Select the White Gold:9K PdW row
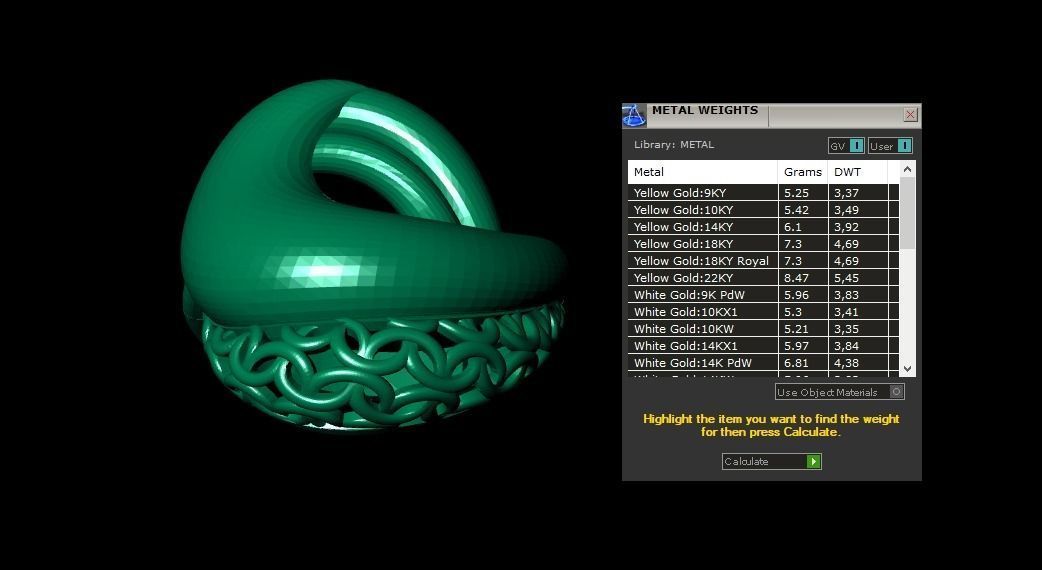1042x570 pixels. pyautogui.click(x=763, y=294)
